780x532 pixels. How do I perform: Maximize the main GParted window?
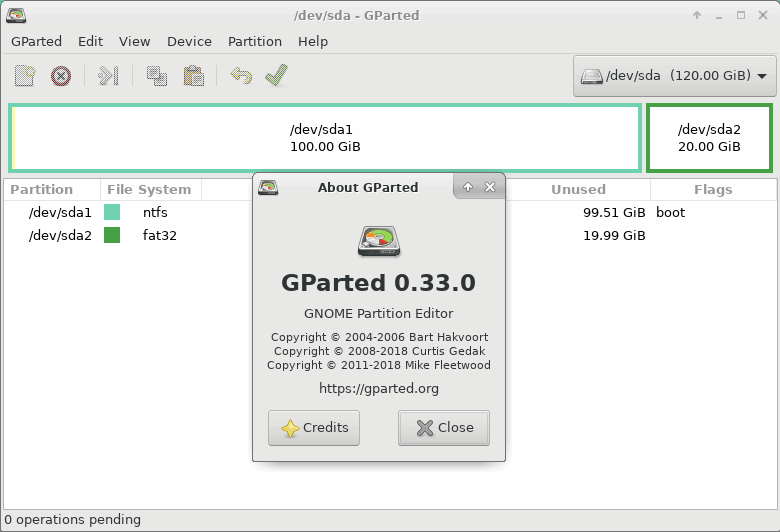(741, 15)
